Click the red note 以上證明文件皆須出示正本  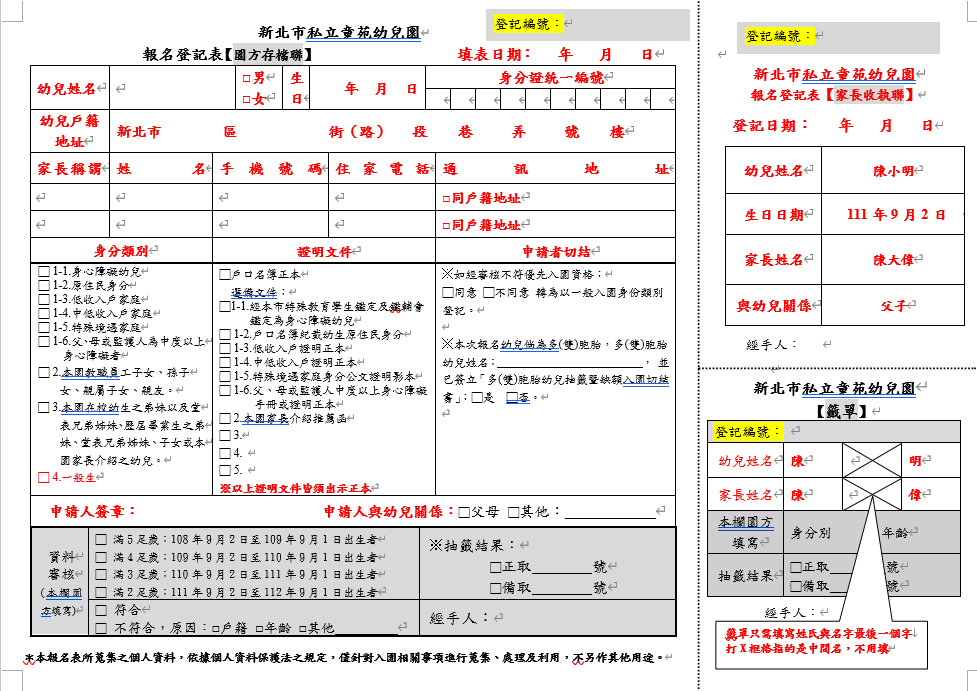coord(295,488)
